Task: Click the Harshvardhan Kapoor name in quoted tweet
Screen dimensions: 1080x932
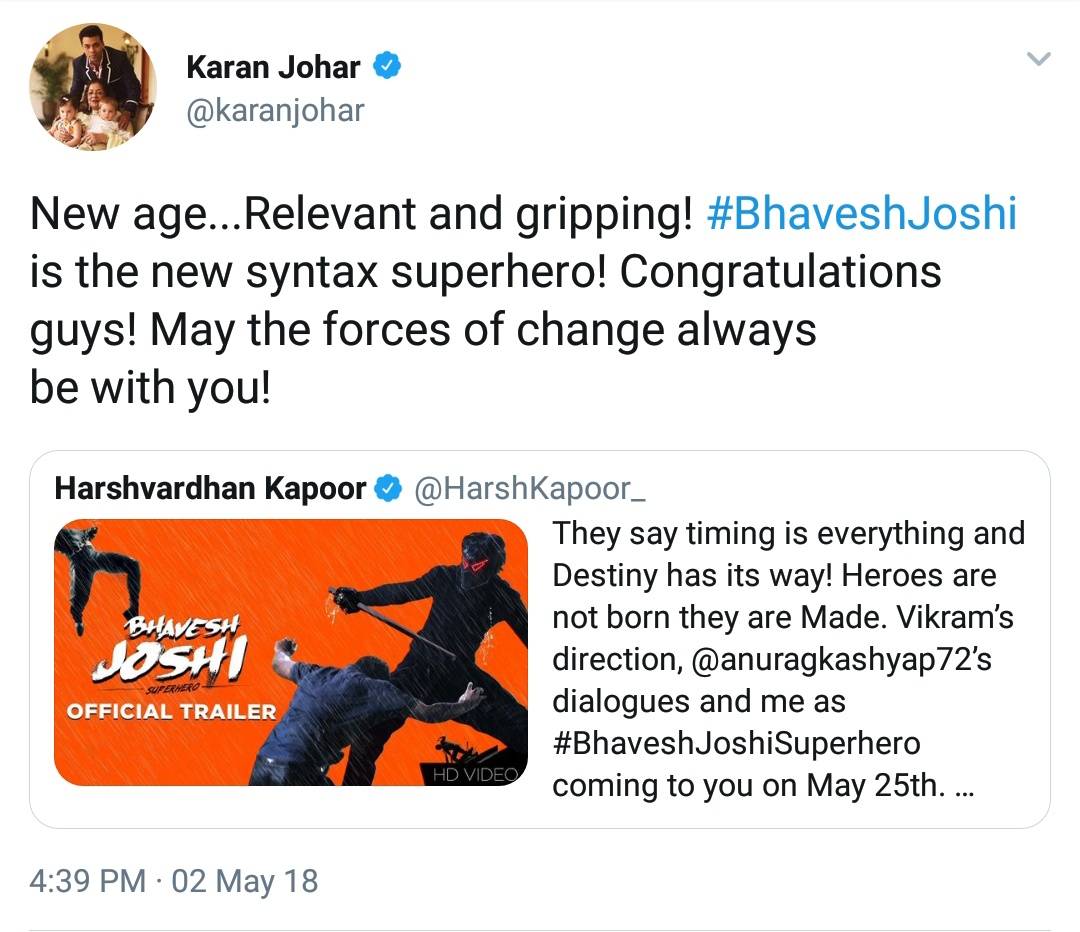Action: click(210, 488)
